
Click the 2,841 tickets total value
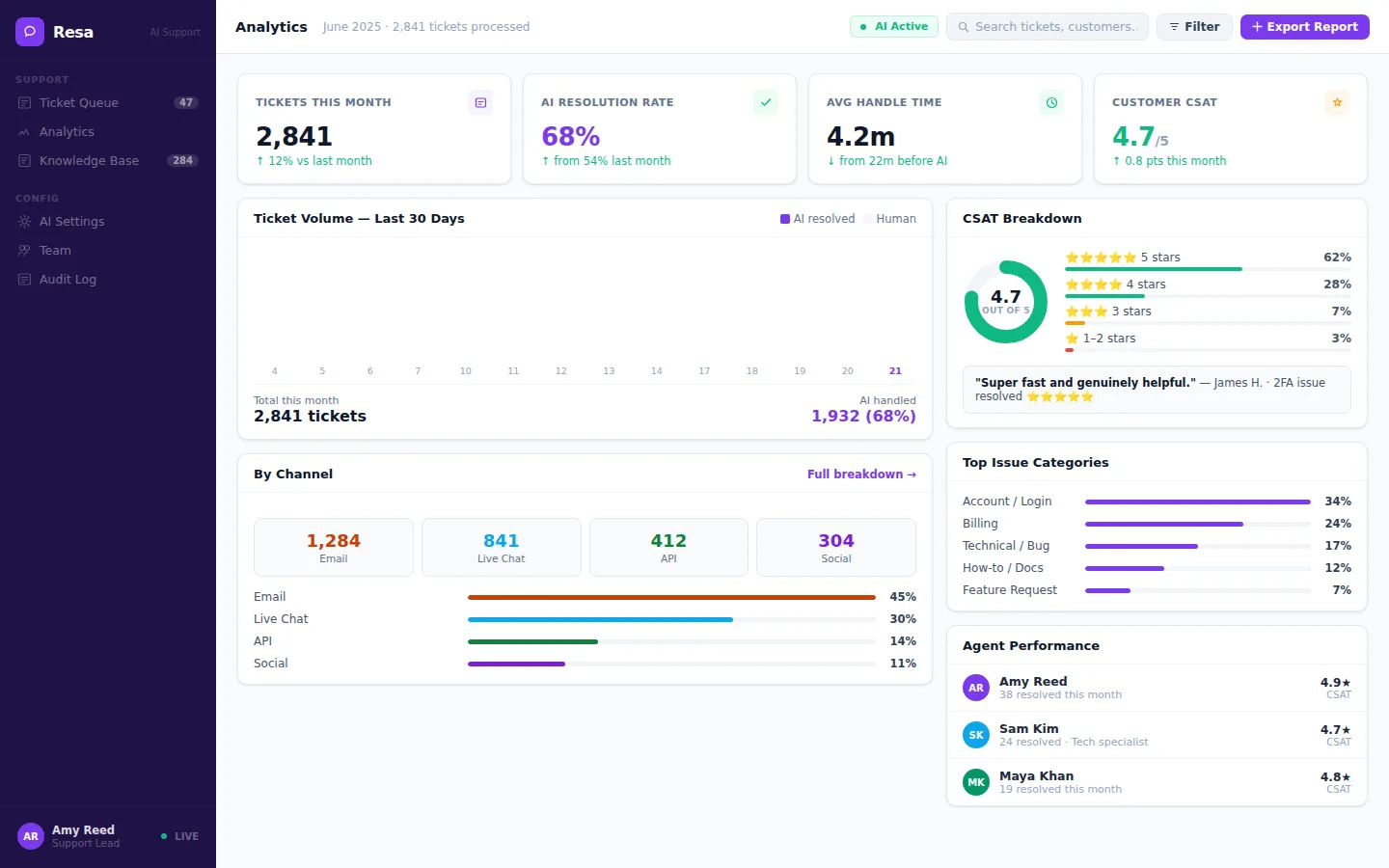pyautogui.click(x=310, y=417)
